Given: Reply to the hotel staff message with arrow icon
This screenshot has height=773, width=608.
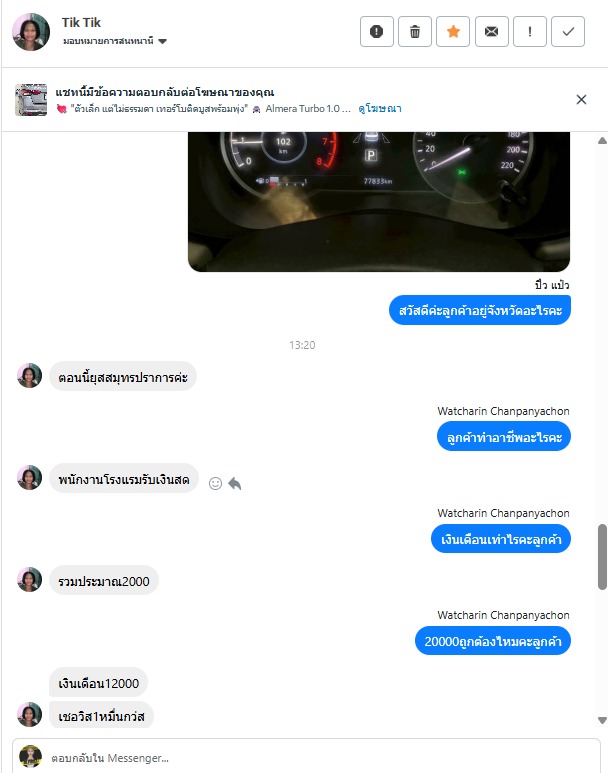Looking at the screenshot, I should (235, 483).
